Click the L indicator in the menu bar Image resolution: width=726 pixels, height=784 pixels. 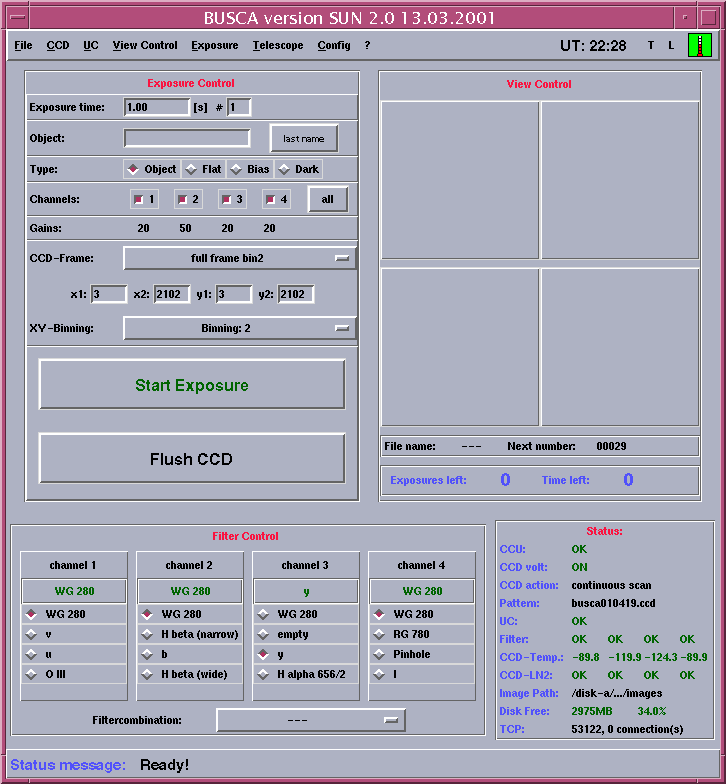(671, 46)
